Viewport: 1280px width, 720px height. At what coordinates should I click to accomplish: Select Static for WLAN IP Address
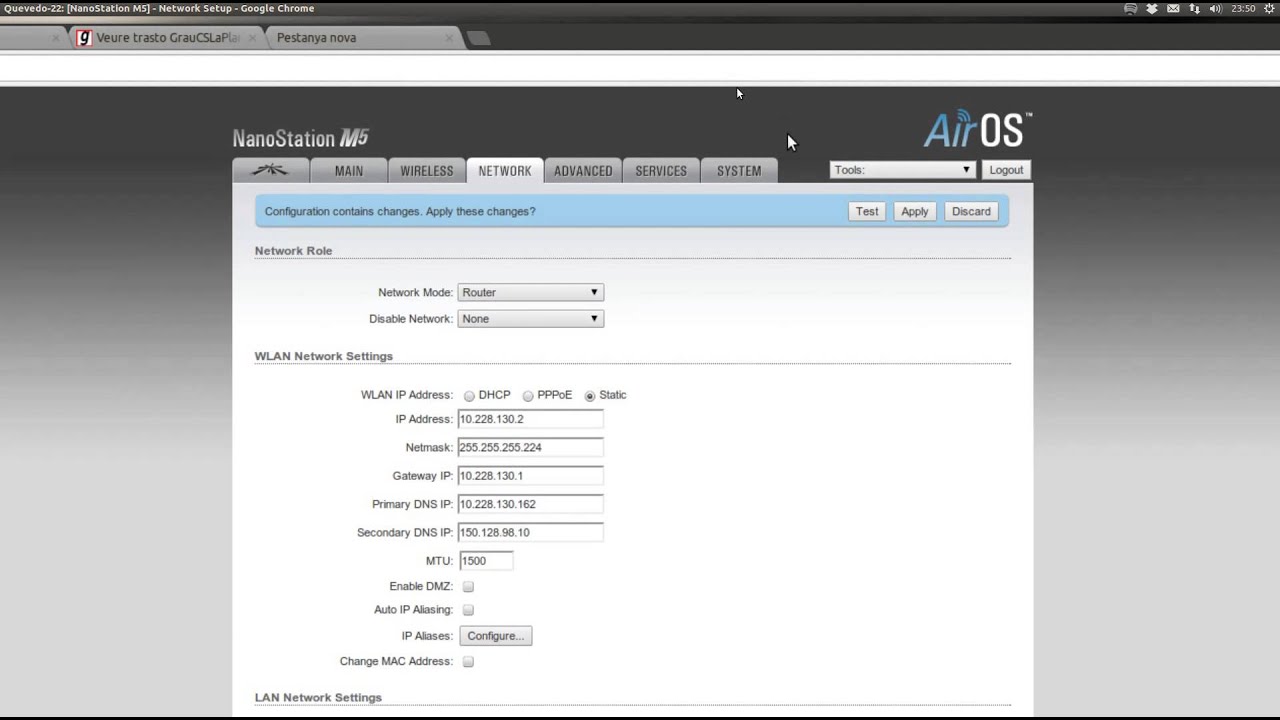click(590, 396)
